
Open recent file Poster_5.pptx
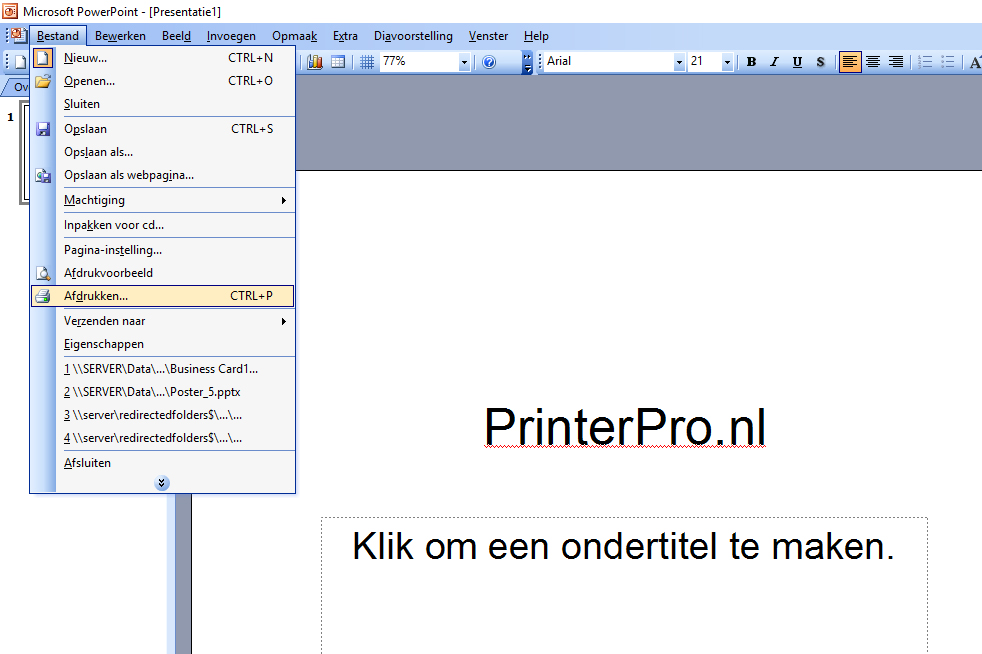coord(162,392)
